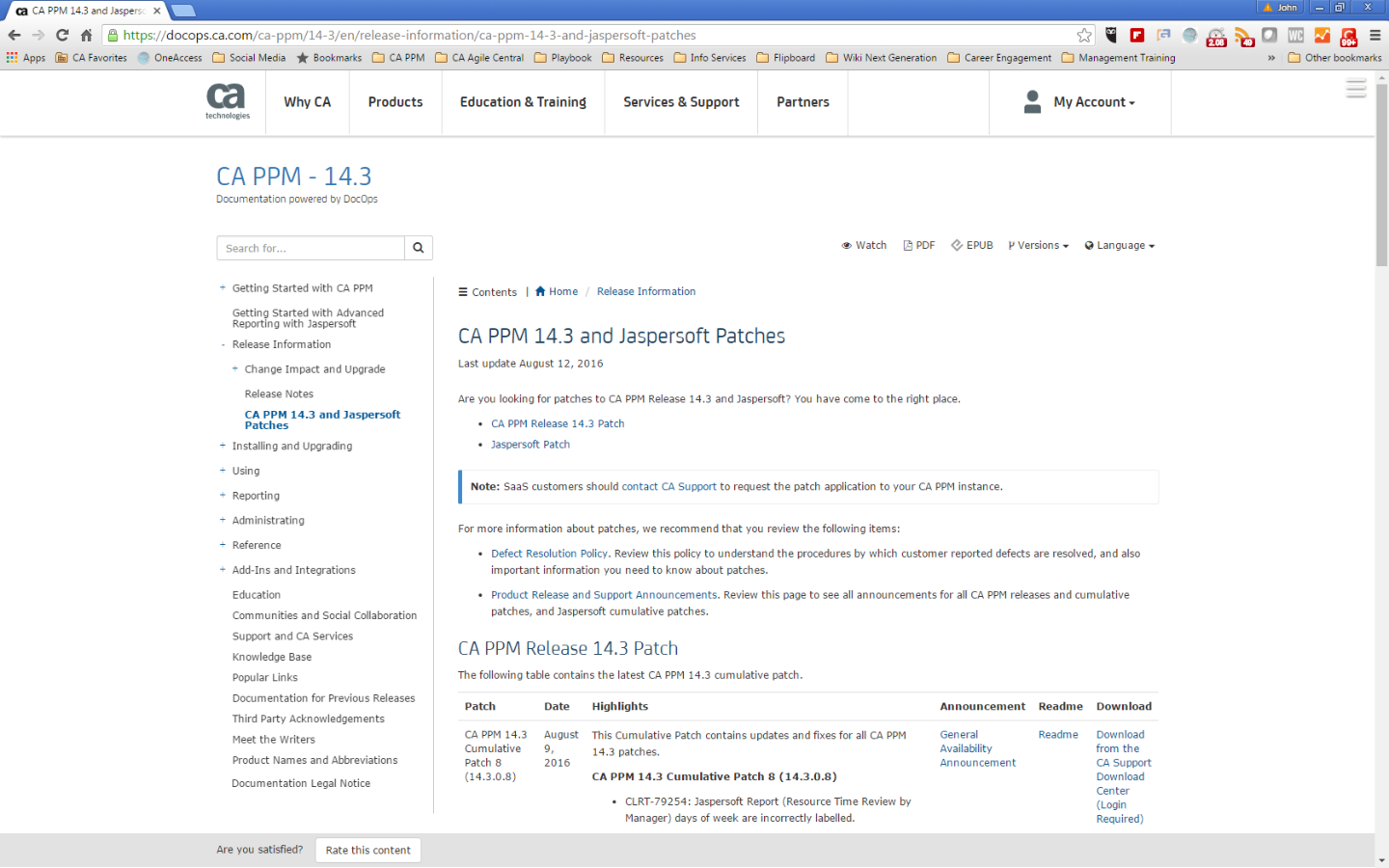Open the Readme link in the table

pos(1058,735)
